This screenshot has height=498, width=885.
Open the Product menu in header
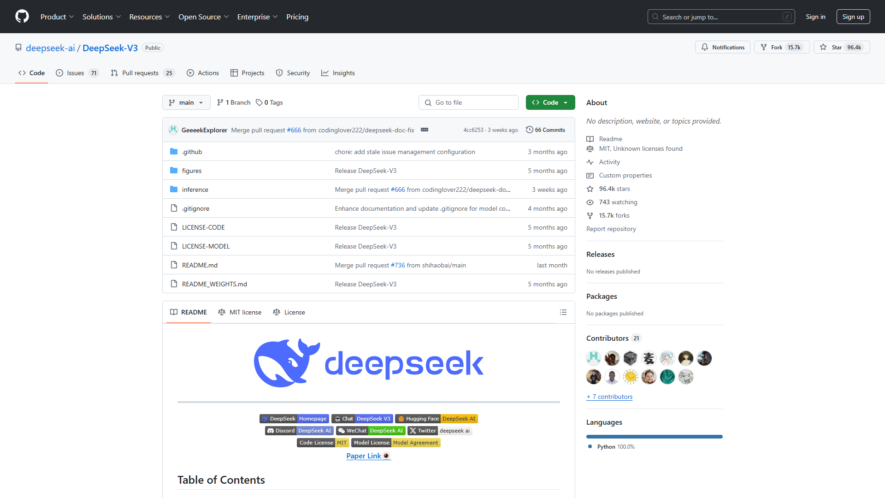57,17
